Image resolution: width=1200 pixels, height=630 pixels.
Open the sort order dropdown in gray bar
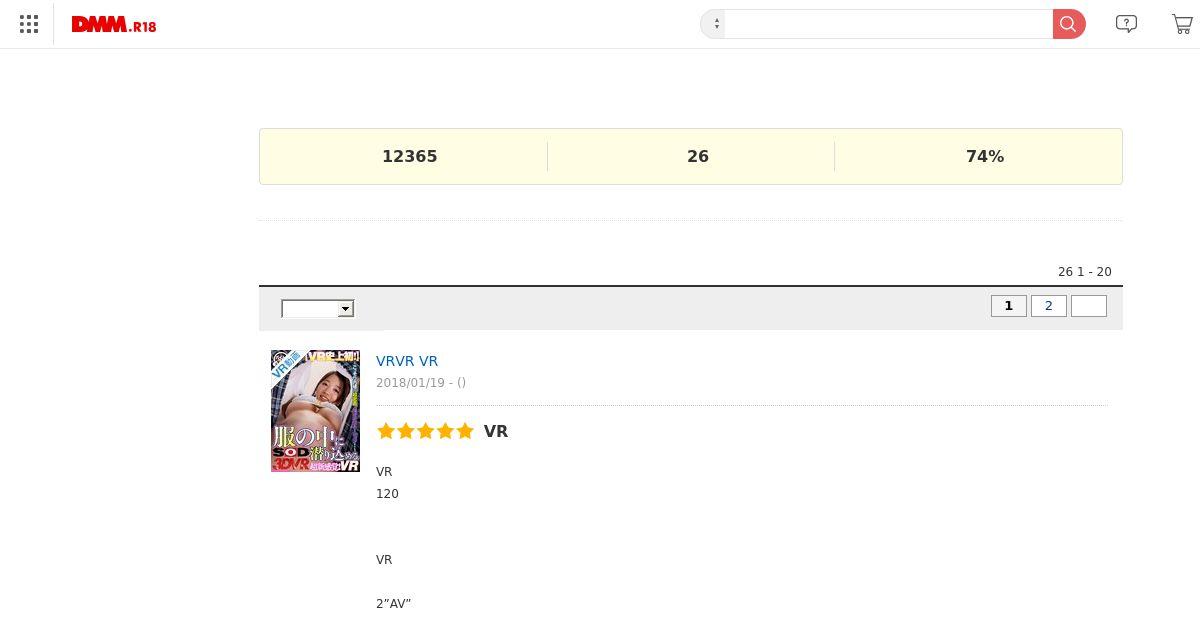pos(318,309)
